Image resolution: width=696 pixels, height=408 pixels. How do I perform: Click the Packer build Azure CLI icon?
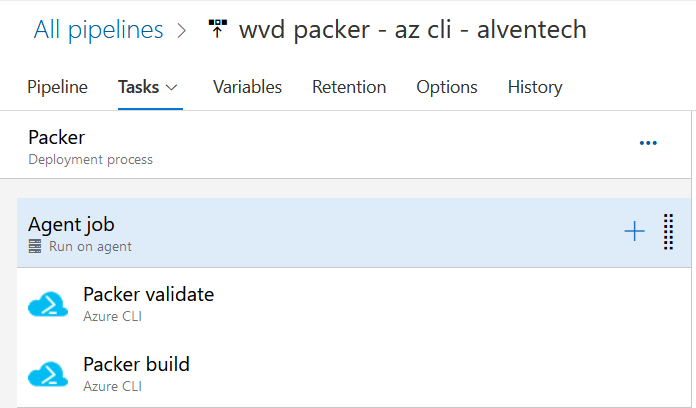[48, 374]
